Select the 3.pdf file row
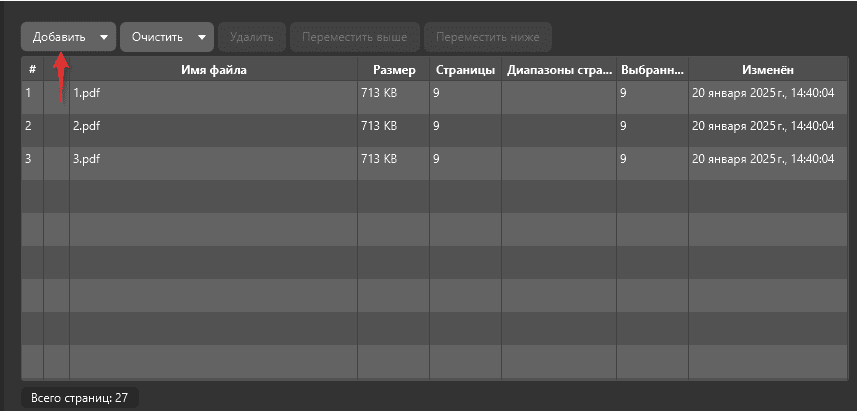 tap(213, 159)
